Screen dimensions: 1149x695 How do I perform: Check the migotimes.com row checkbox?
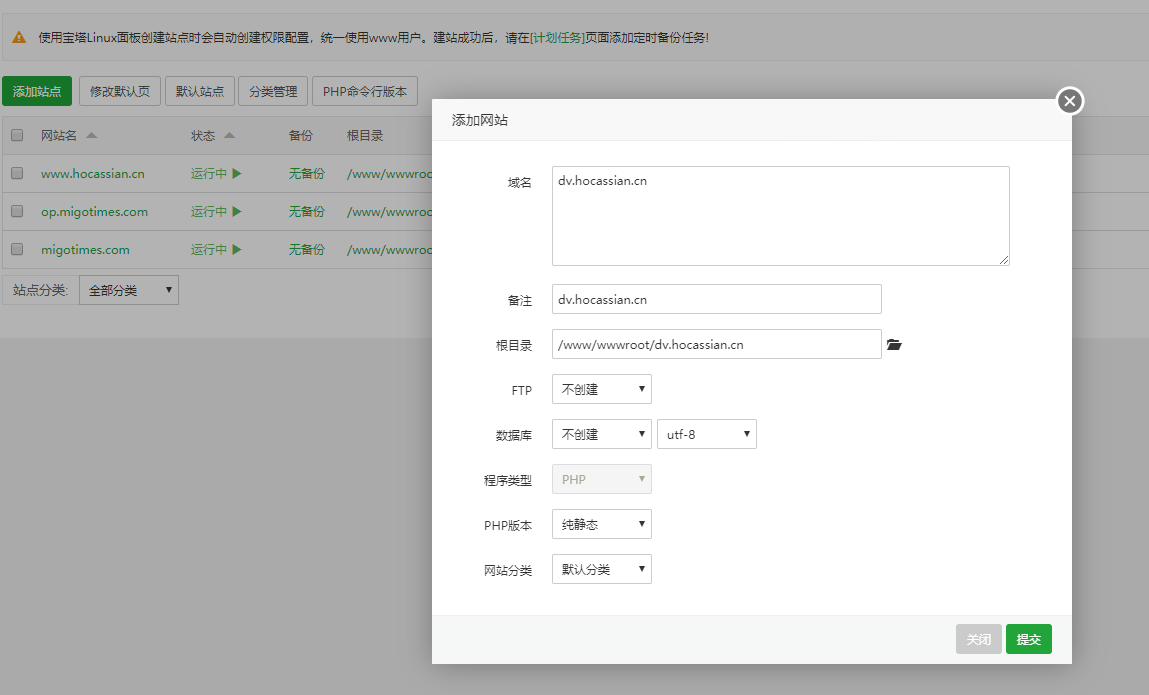17,249
